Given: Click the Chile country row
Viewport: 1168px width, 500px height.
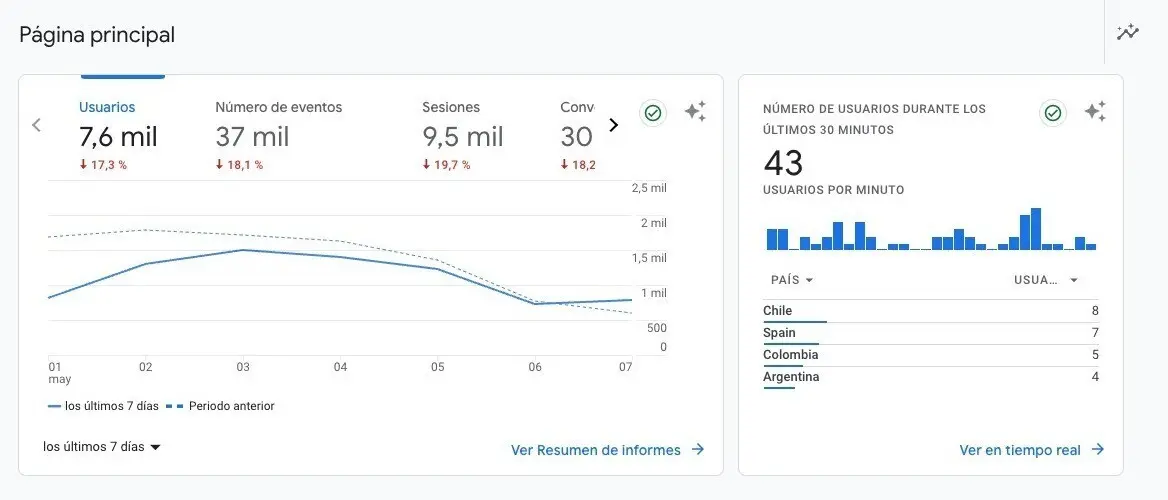Looking at the screenshot, I should click(x=930, y=311).
